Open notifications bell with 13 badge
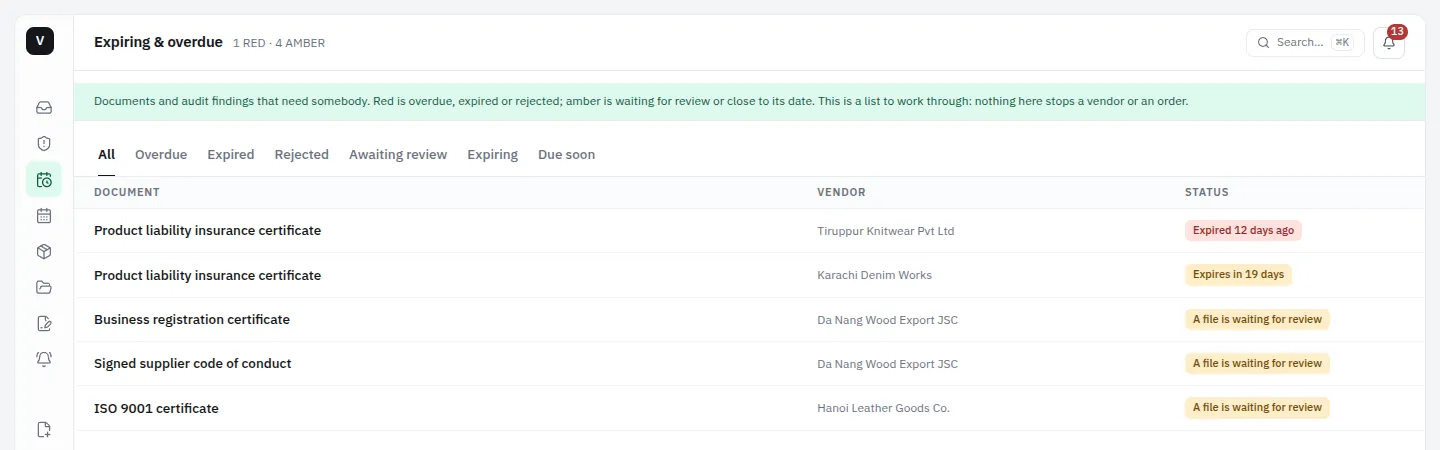The height and width of the screenshot is (450, 1440). click(x=1389, y=43)
